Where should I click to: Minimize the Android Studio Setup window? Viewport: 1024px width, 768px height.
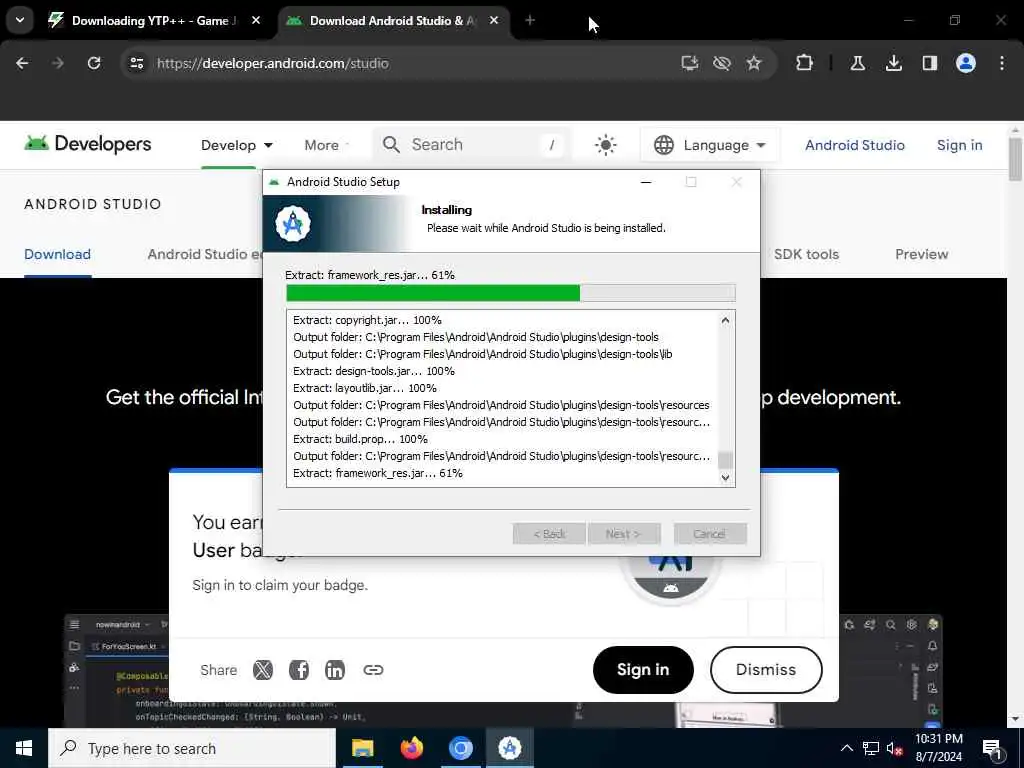646,182
